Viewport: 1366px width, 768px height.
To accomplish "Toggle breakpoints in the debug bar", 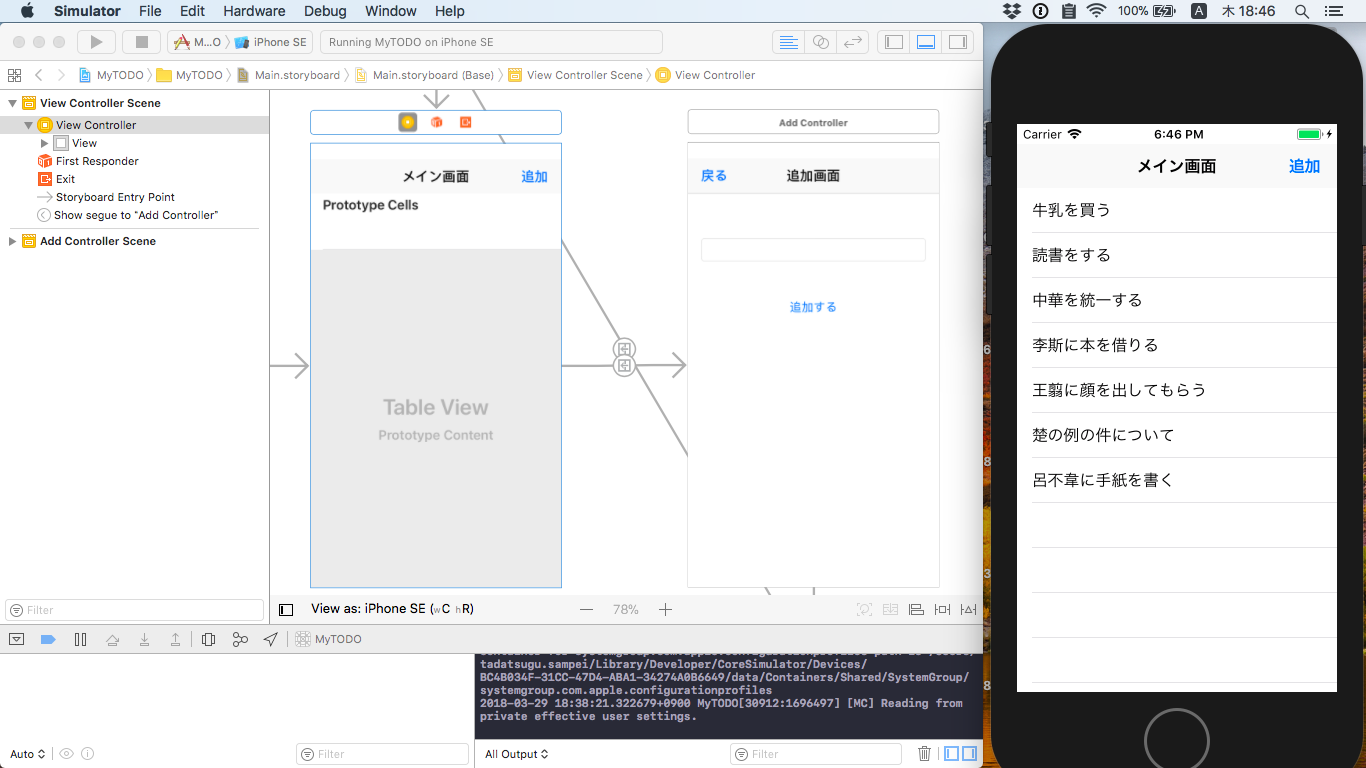I will 48,638.
